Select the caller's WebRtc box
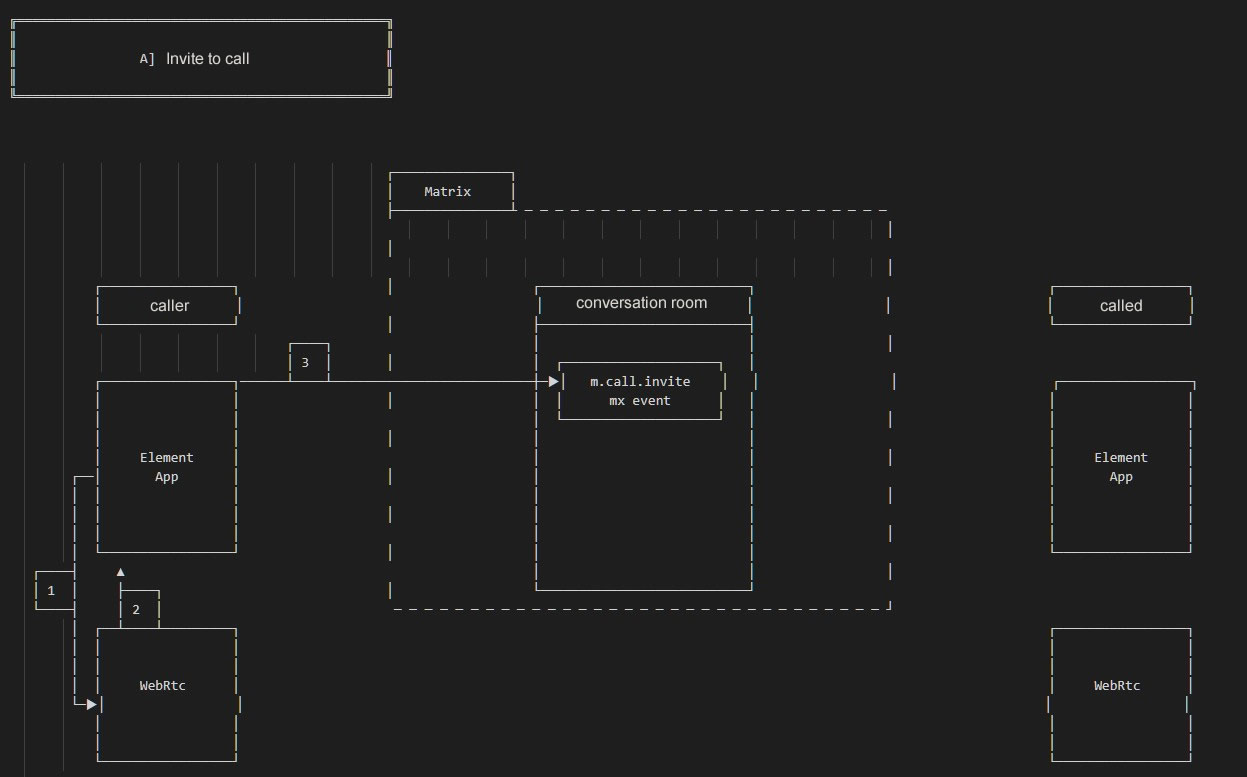 coord(167,695)
